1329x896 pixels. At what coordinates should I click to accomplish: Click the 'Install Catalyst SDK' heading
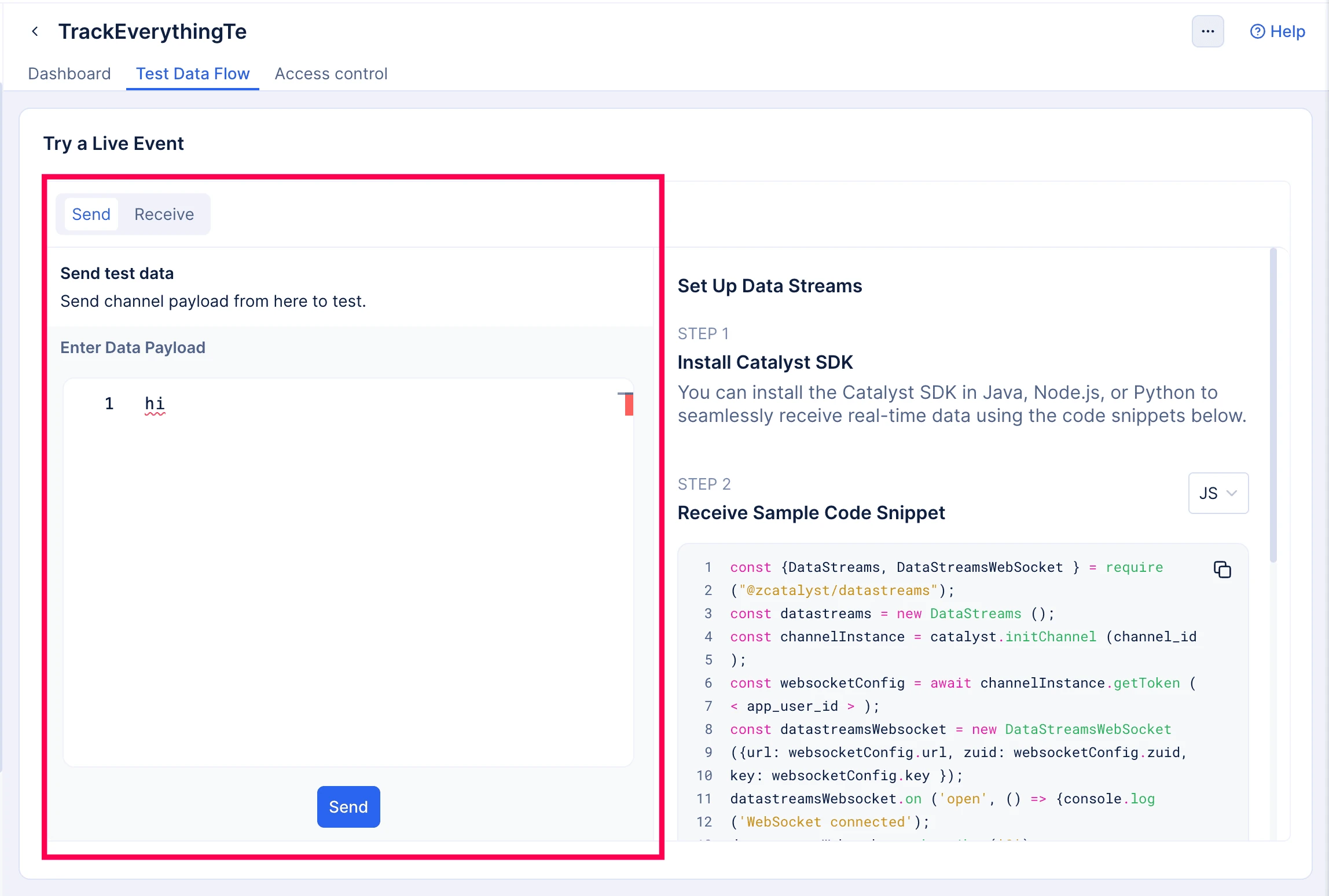point(765,362)
